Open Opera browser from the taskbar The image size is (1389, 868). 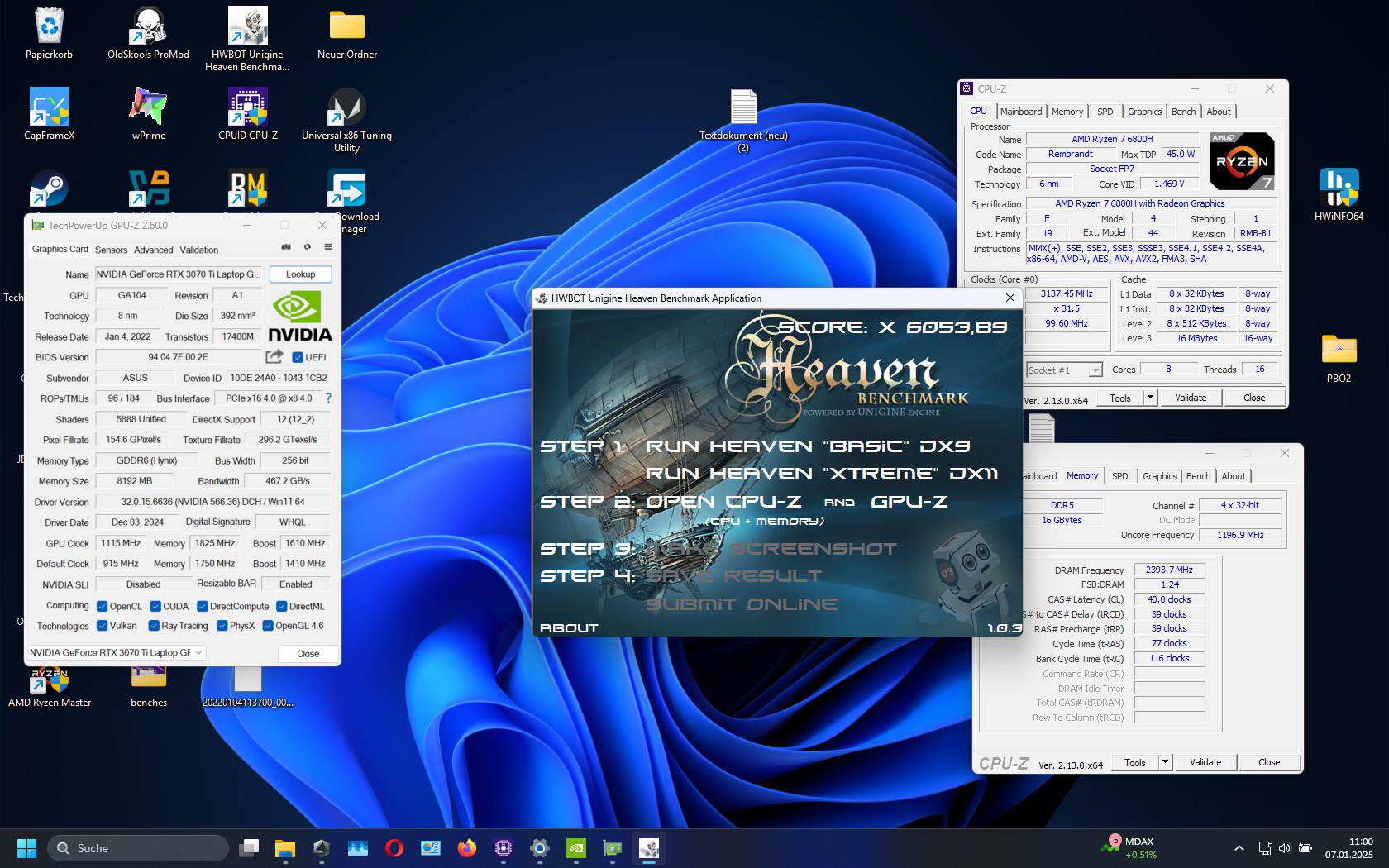click(394, 848)
